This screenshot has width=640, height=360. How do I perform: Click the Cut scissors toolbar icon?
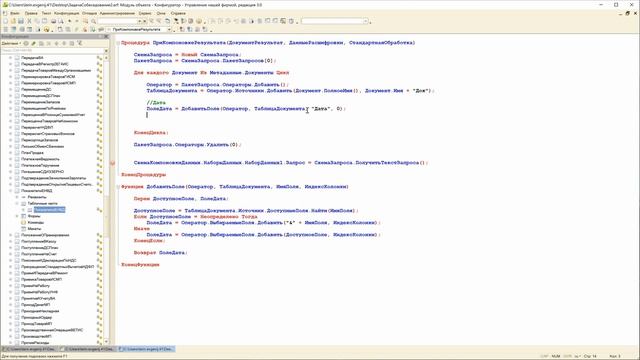(29, 21)
